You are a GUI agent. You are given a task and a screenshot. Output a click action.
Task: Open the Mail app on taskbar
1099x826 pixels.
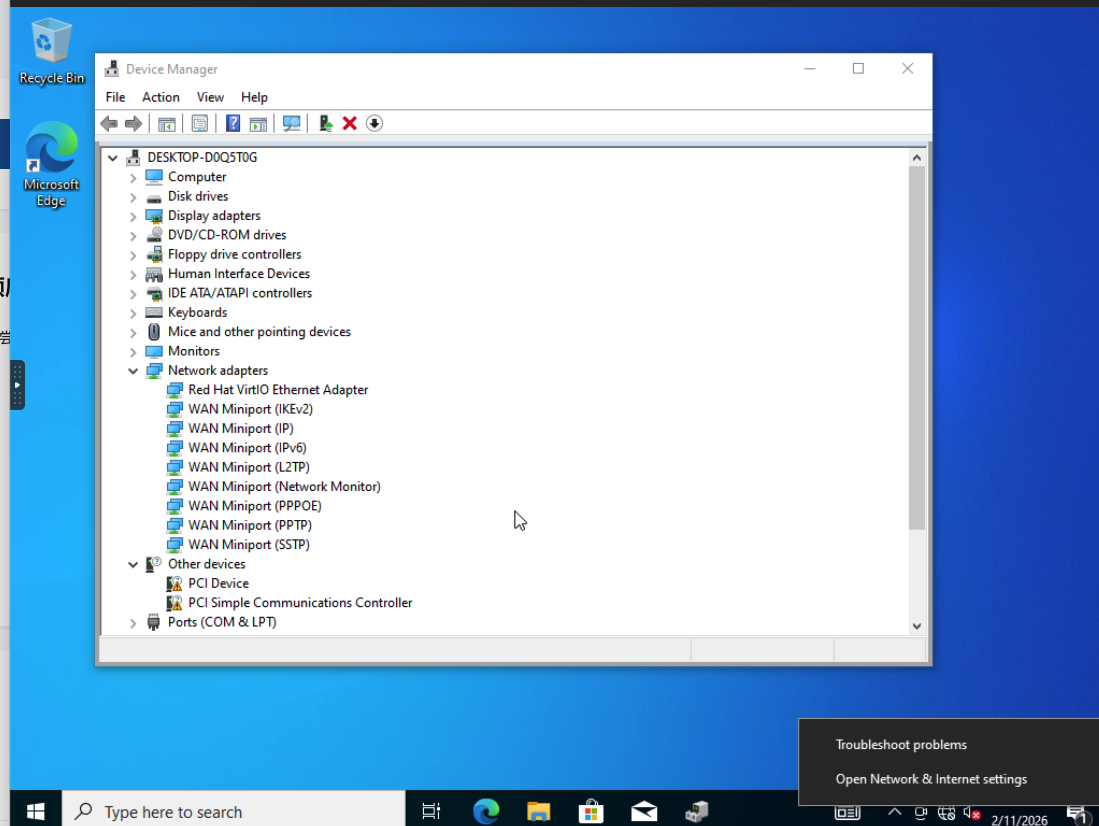pos(643,811)
